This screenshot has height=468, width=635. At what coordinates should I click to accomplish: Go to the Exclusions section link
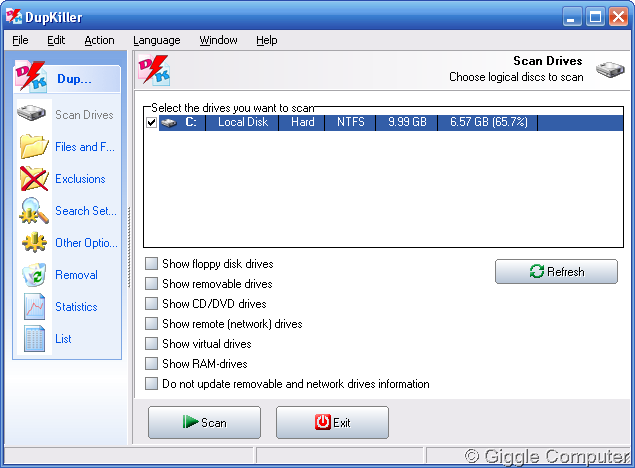pyautogui.click(x=80, y=179)
